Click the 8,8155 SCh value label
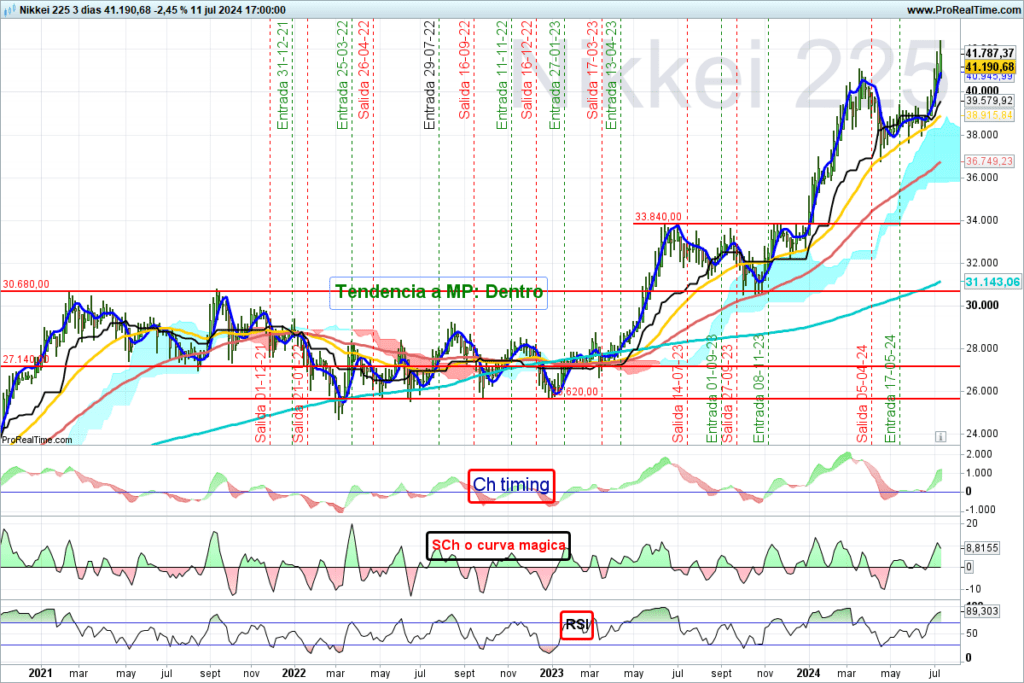Viewport: 1024px width, 683px height. [982, 548]
